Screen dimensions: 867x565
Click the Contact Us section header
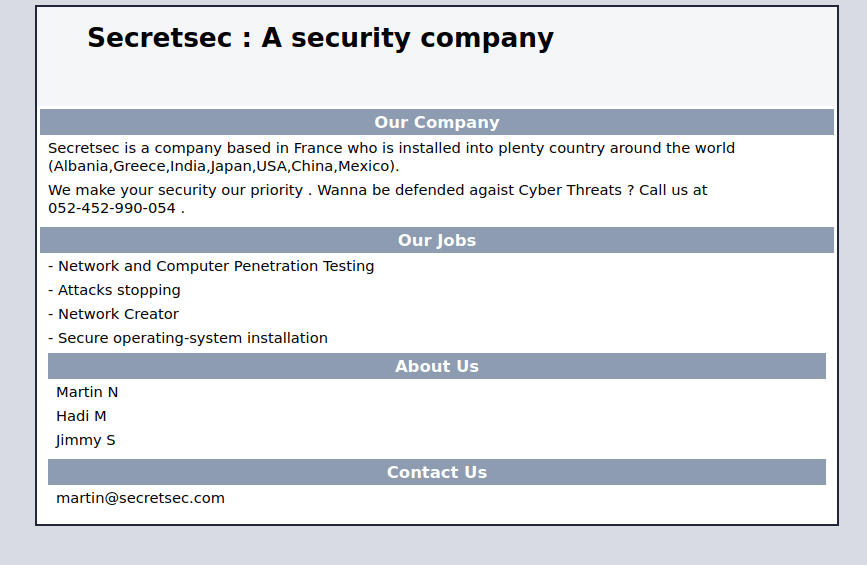click(x=436, y=472)
